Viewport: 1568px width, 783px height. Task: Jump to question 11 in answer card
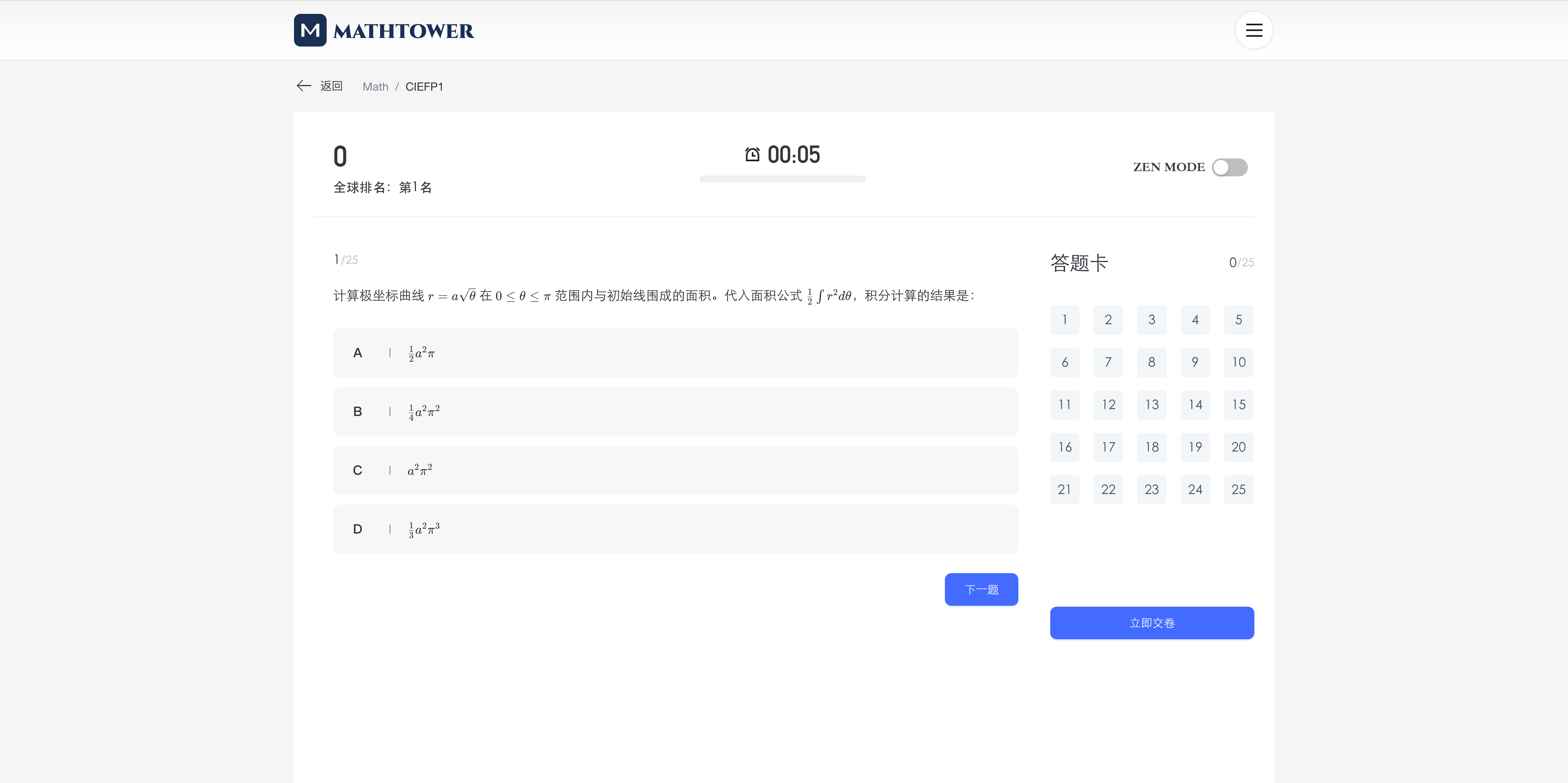(1065, 405)
